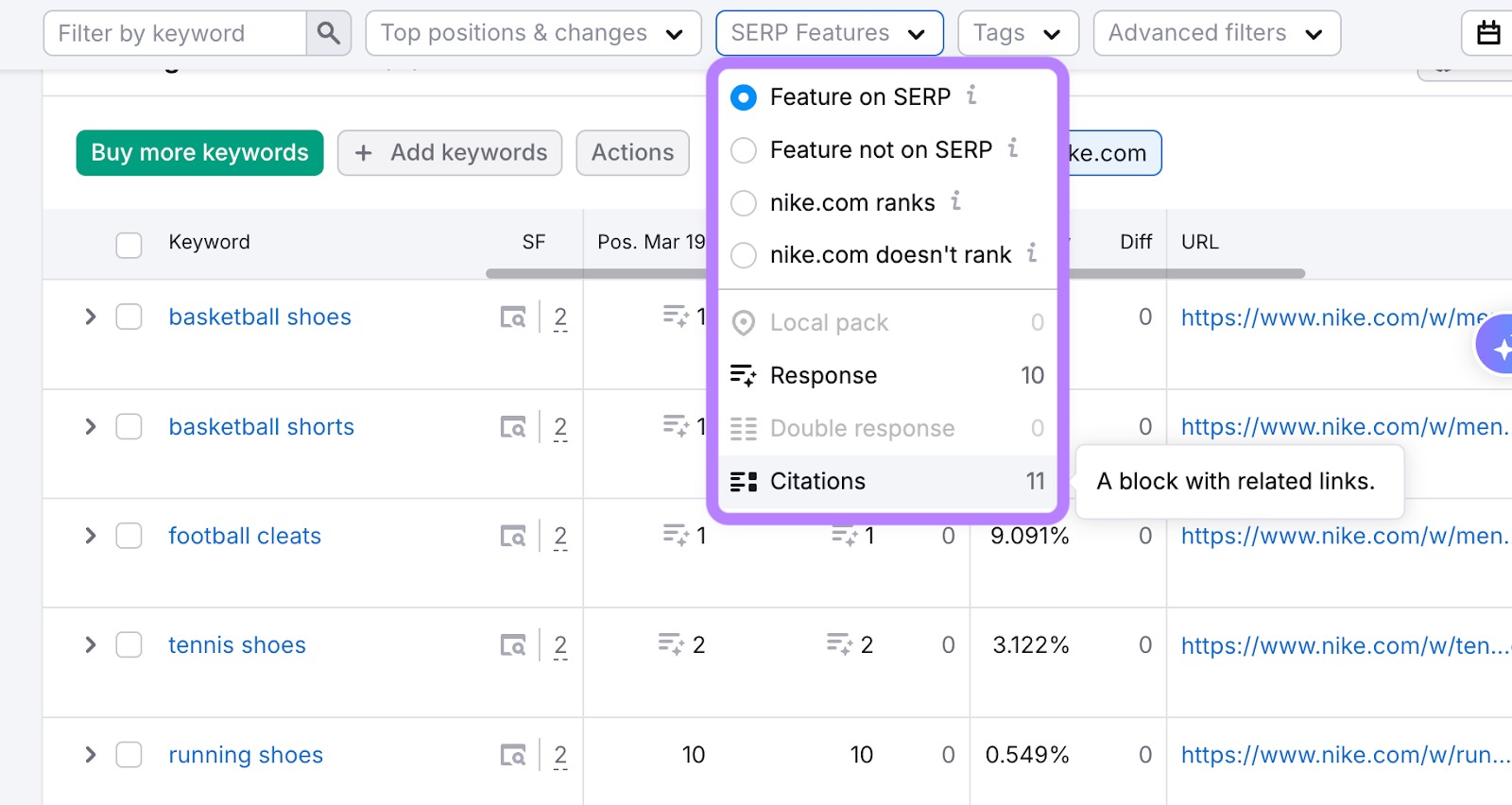The height and width of the screenshot is (805, 1512).
Task: Click the horizontal table scrollbar
Action: coord(595,274)
